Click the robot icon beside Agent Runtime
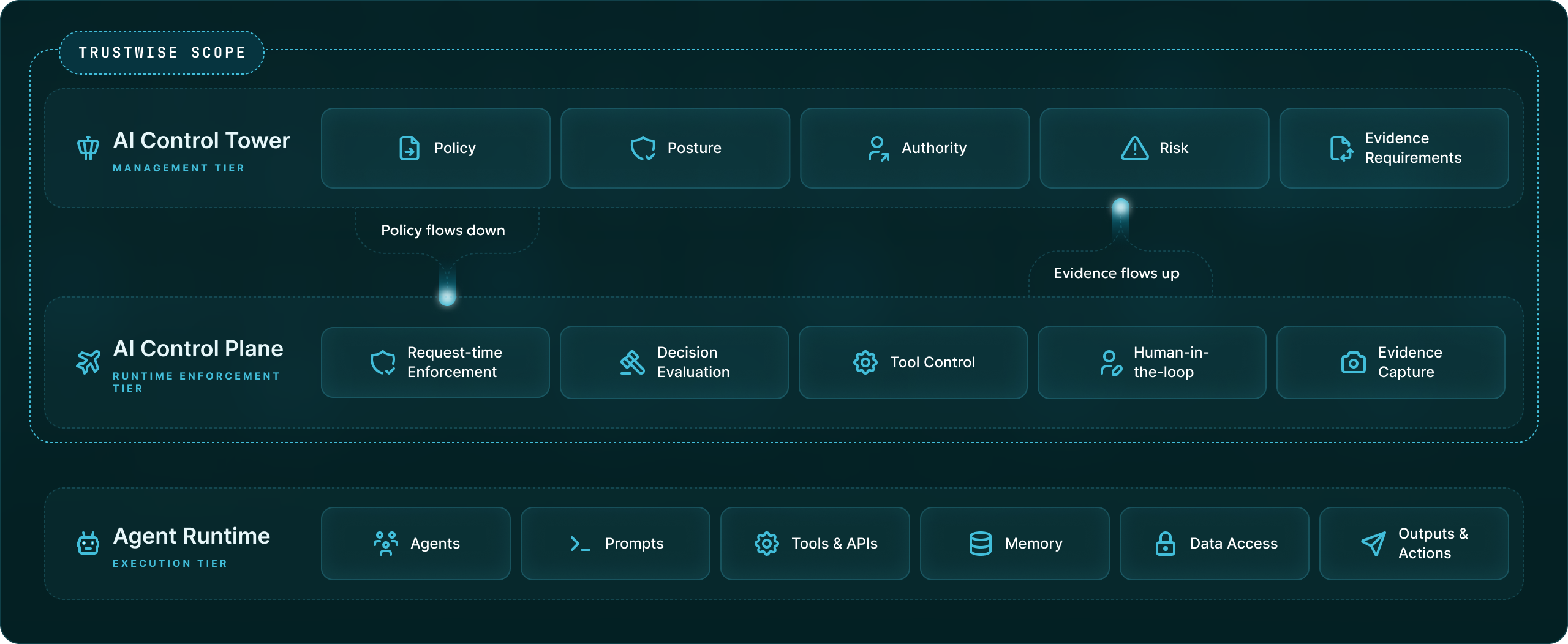The image size is (1568, 644). click(x=88, y=543)
